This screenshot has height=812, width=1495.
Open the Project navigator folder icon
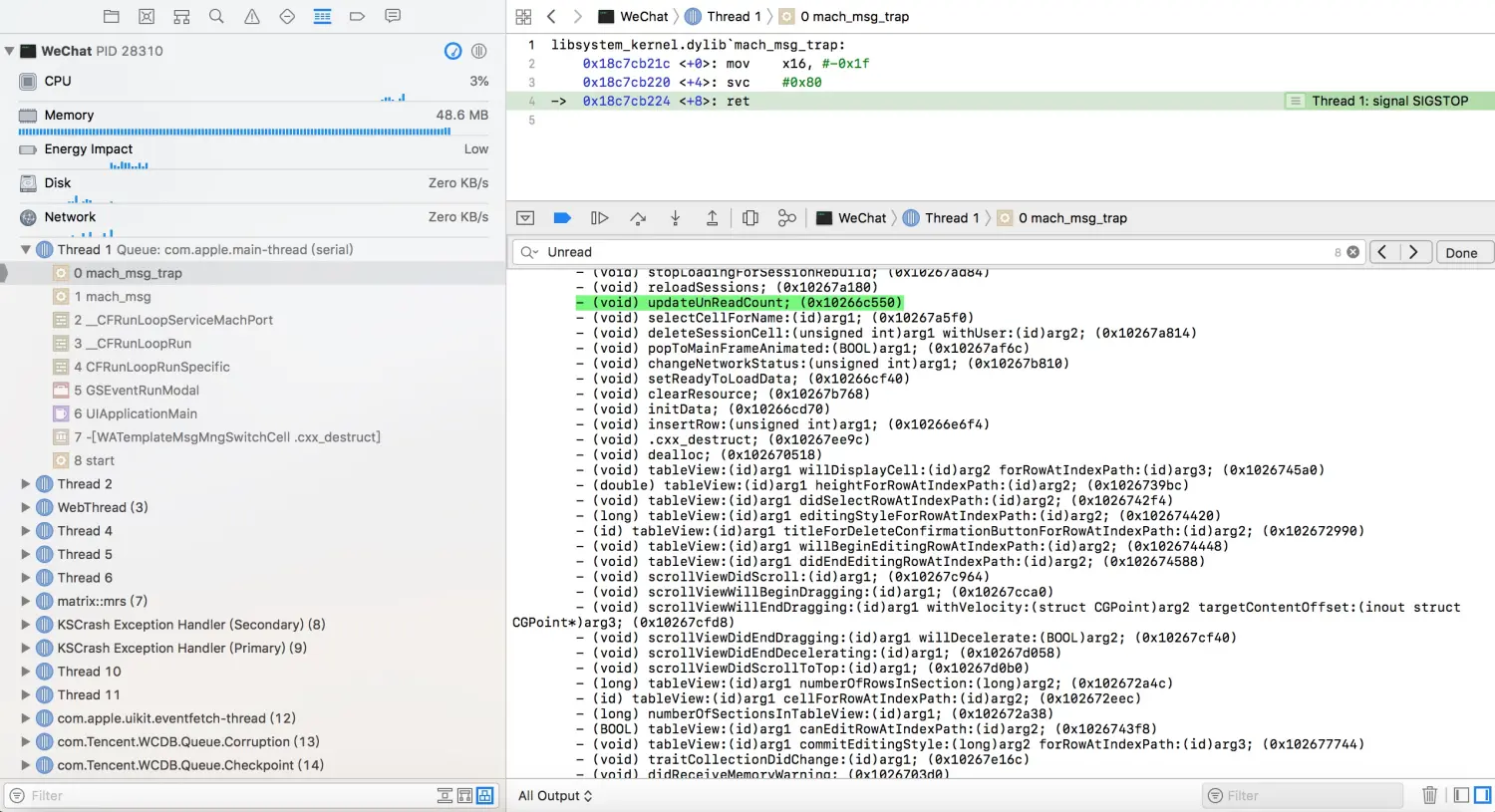(x=112, y=16)
